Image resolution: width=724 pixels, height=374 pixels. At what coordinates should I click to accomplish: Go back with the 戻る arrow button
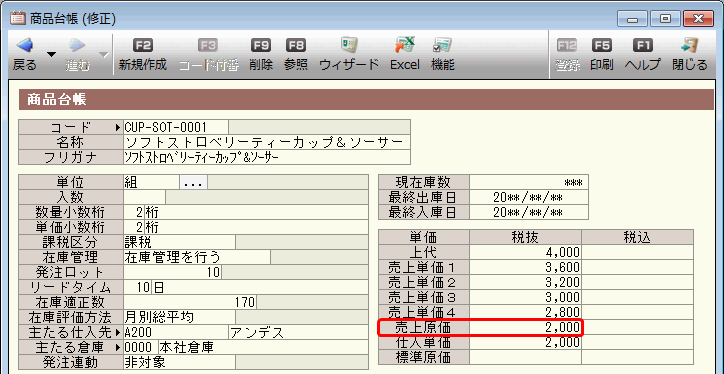(x=24, y=54)
